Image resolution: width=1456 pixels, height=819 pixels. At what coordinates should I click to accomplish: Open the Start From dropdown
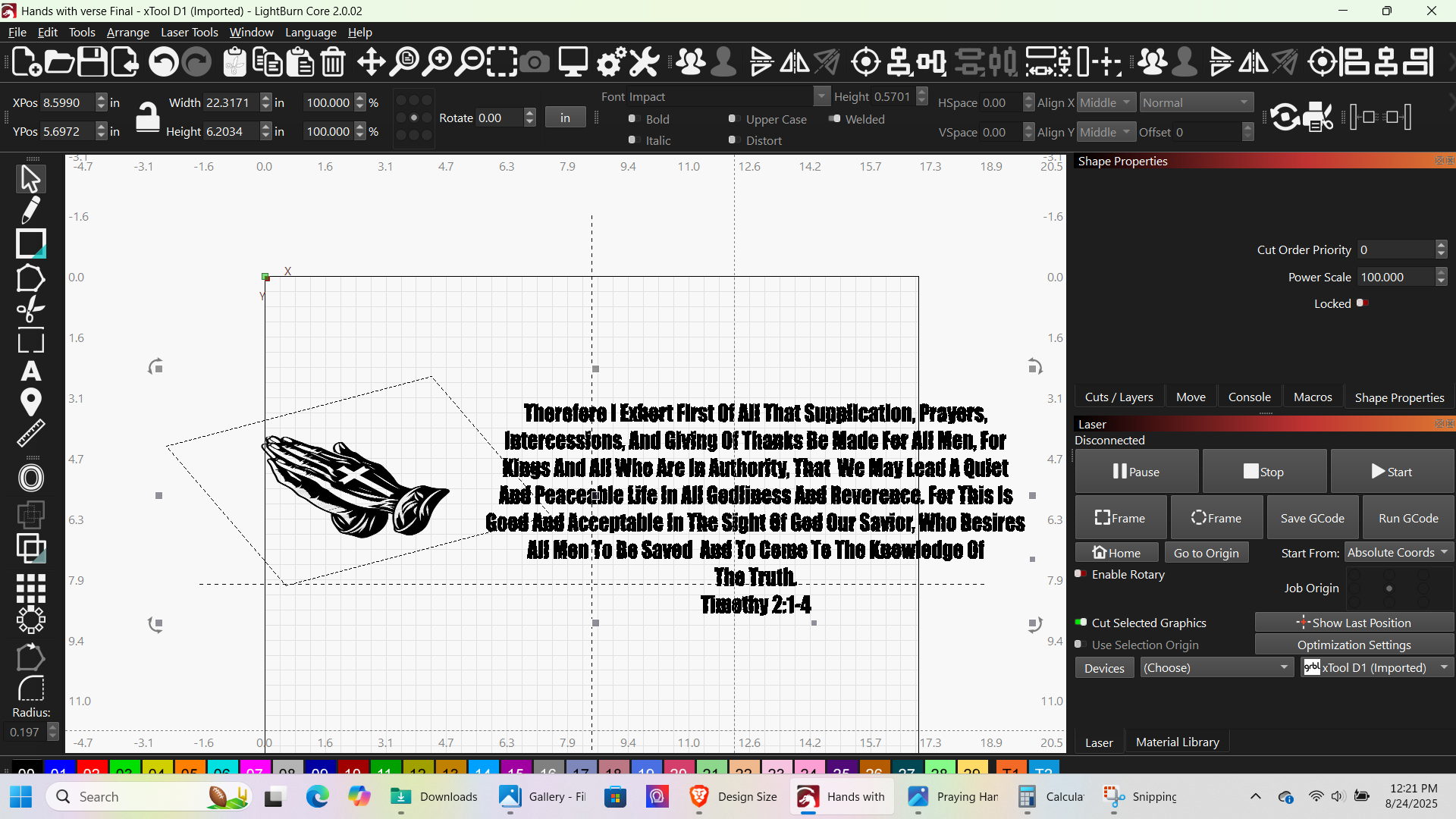point(1398,553)
